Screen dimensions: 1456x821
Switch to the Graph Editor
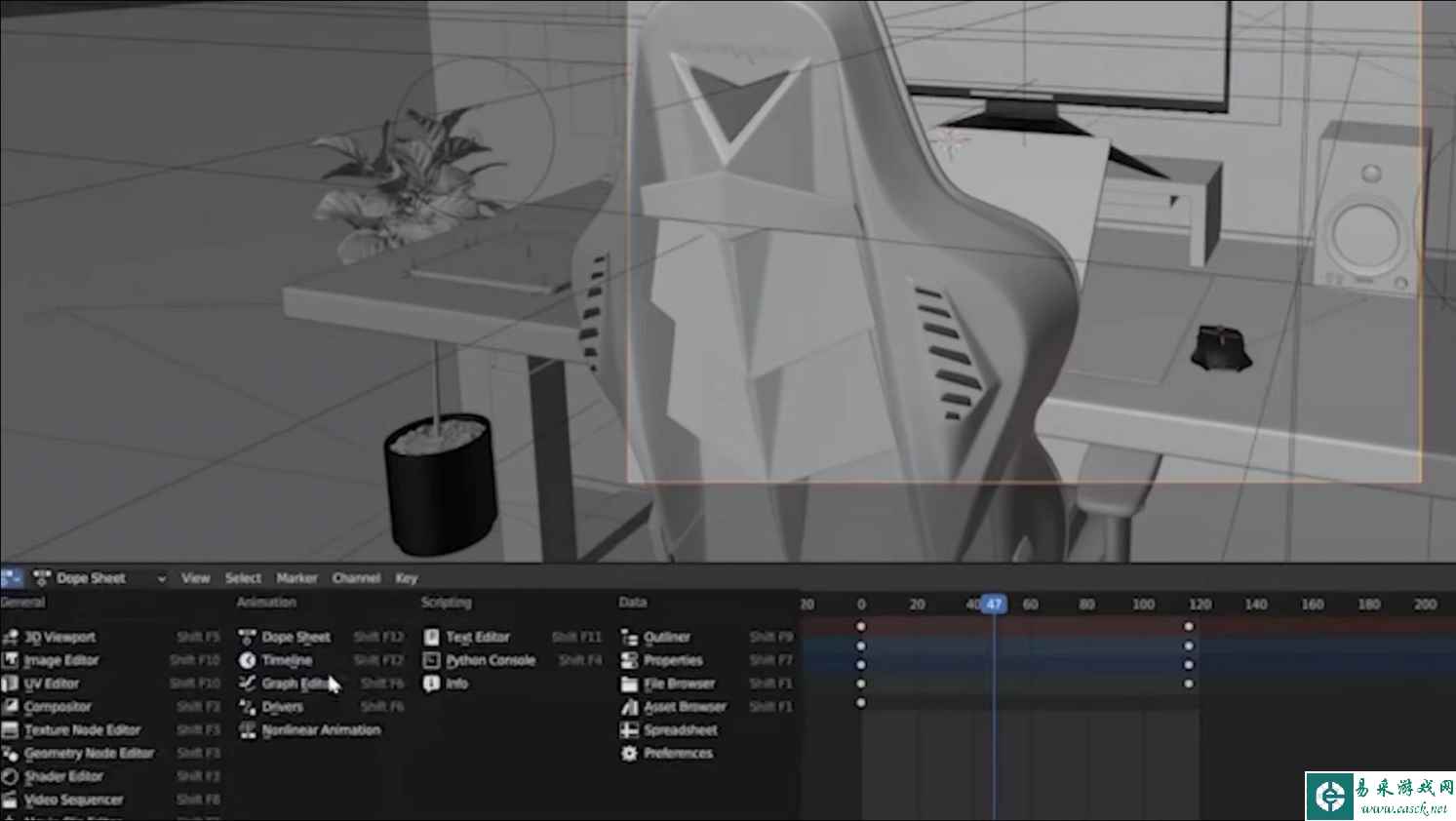coord(295,684)
